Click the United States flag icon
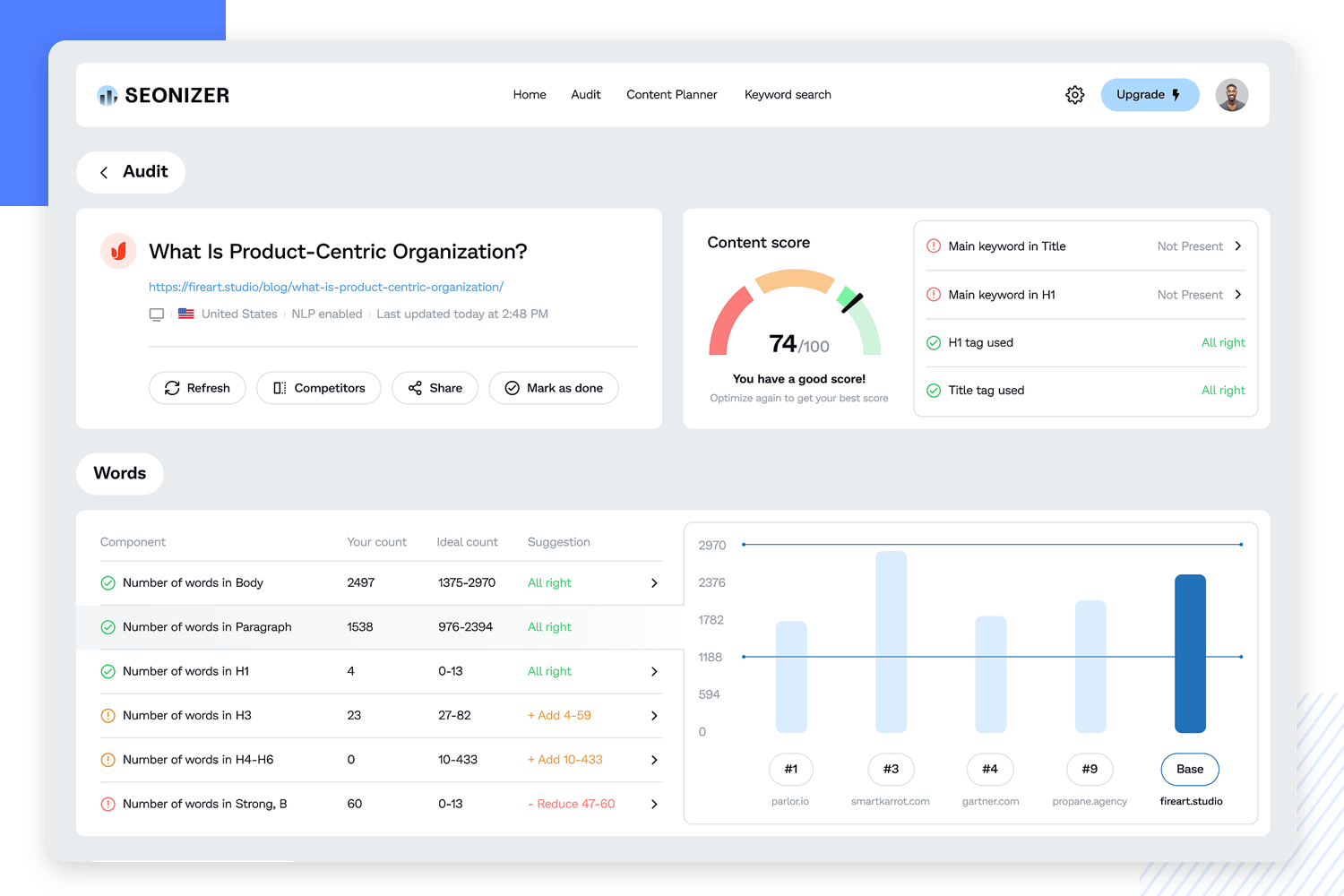Viewport: 1344px width, 896px height. click(186, 314)
